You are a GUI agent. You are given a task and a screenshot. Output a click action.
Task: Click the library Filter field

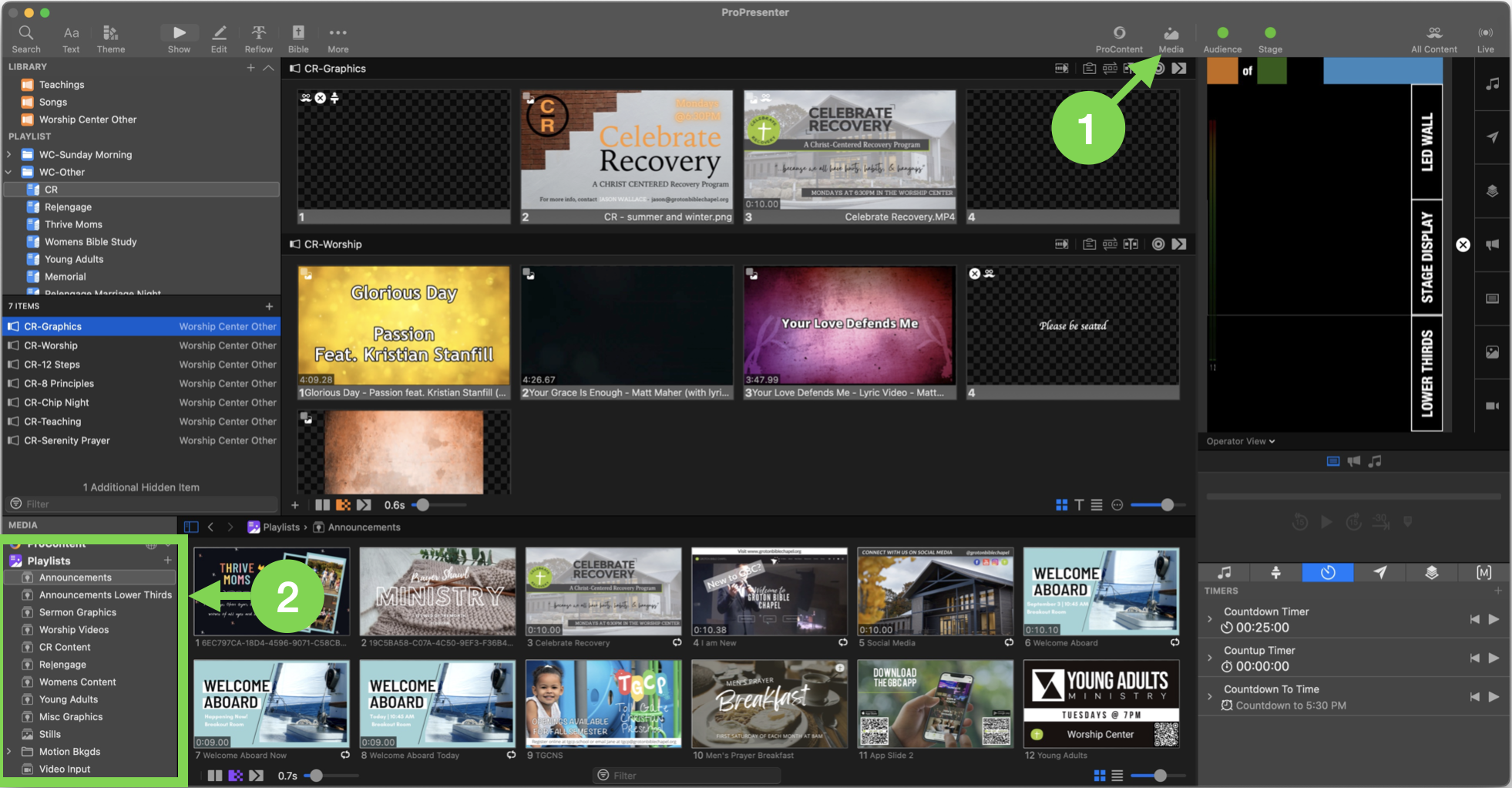(141, 503)
